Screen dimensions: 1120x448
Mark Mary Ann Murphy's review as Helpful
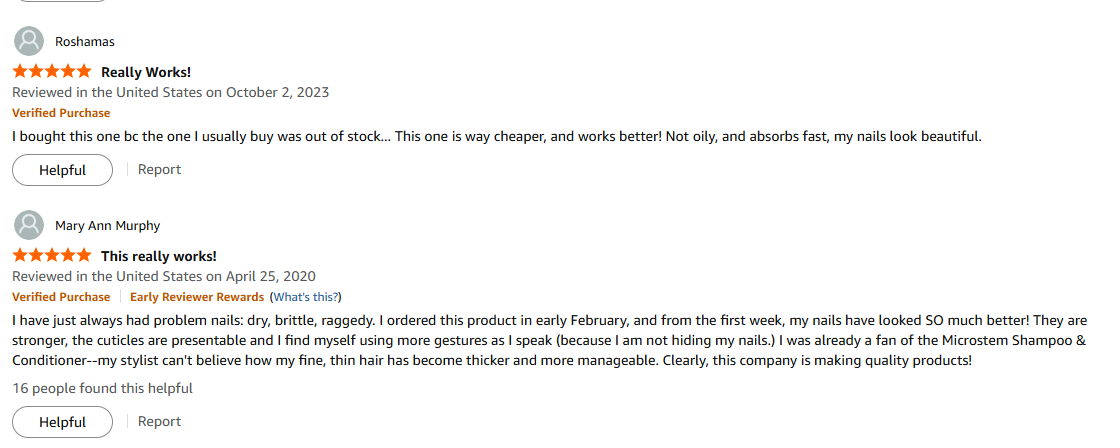click(62, 422)
